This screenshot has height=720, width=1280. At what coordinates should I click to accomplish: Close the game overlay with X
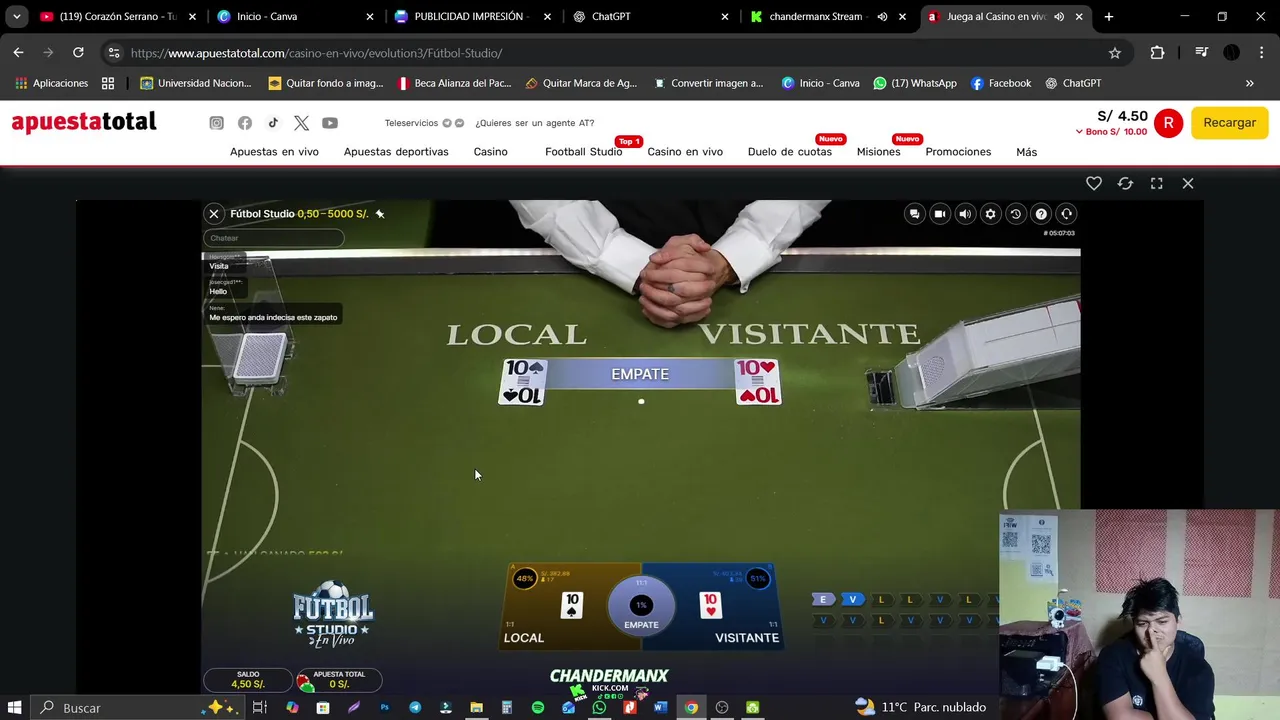click(x=1188, y=183)
